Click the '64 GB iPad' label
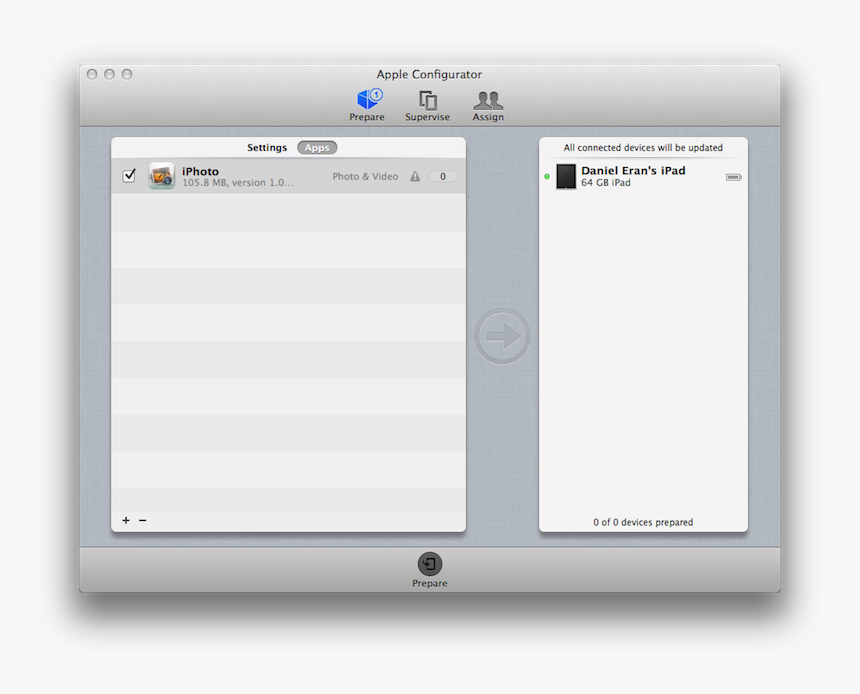The height and width of the screenshot is (694, 860). 606,183
